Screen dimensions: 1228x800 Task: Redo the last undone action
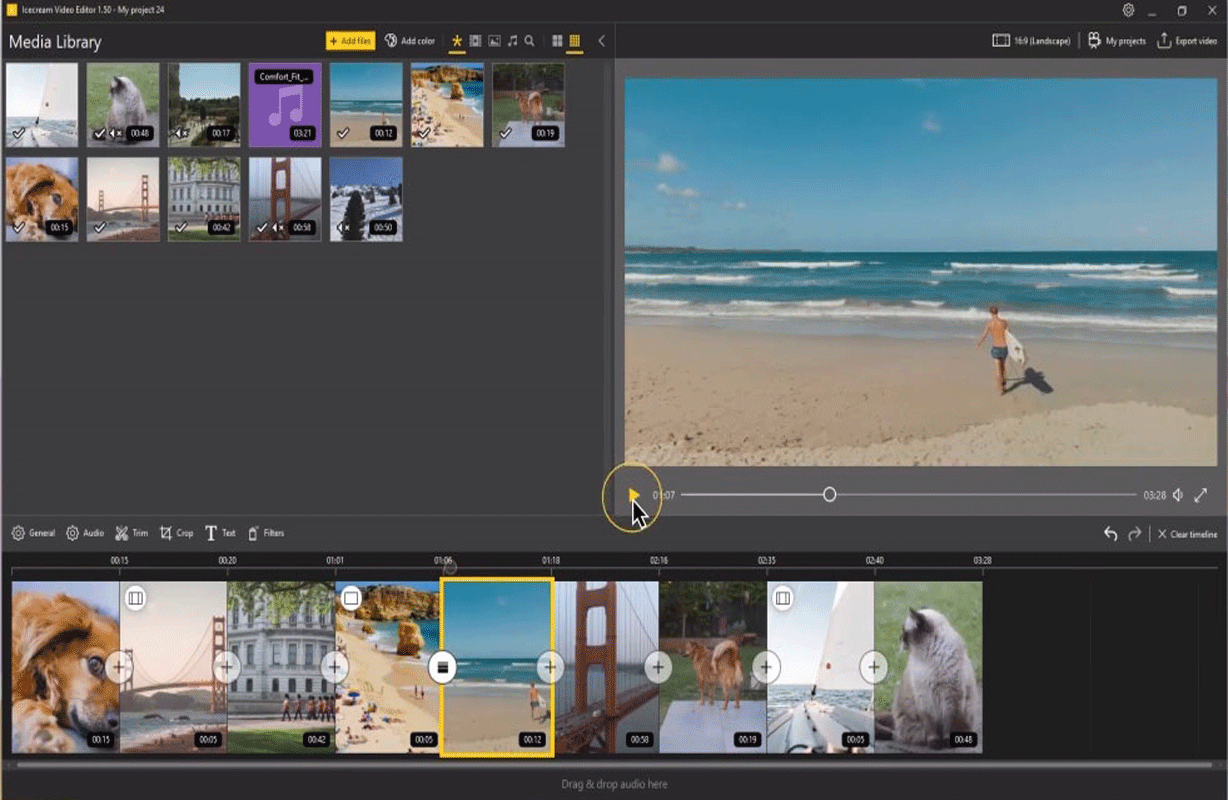click(1134, 534)
